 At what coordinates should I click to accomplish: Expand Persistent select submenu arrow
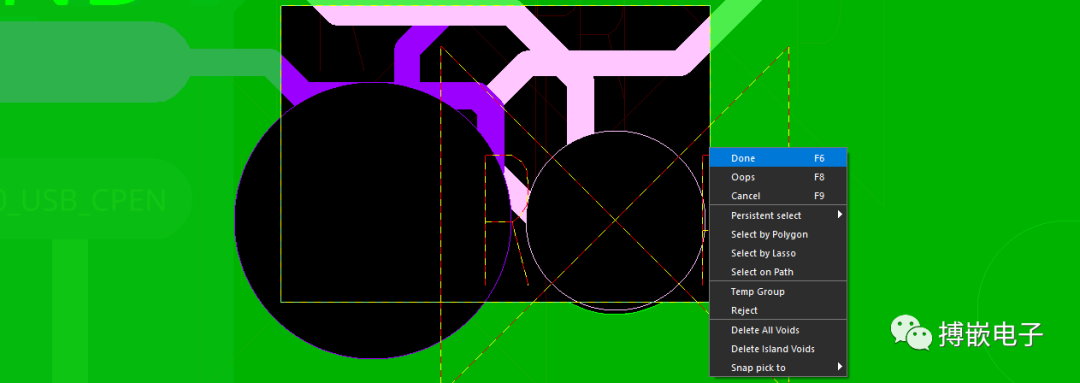(x=840, y=215)
